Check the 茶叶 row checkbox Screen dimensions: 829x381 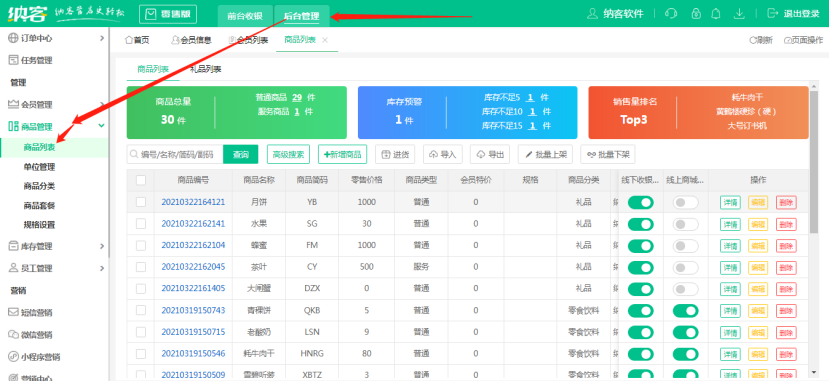pos(141,267)
